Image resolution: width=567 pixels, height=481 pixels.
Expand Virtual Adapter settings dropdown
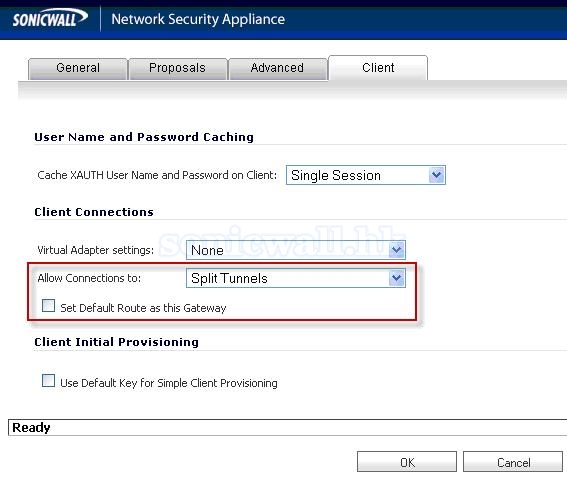pos(296,250)
